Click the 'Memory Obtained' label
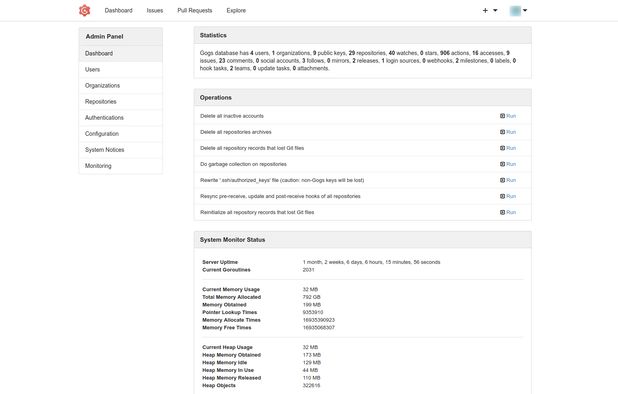 (224, 305)
